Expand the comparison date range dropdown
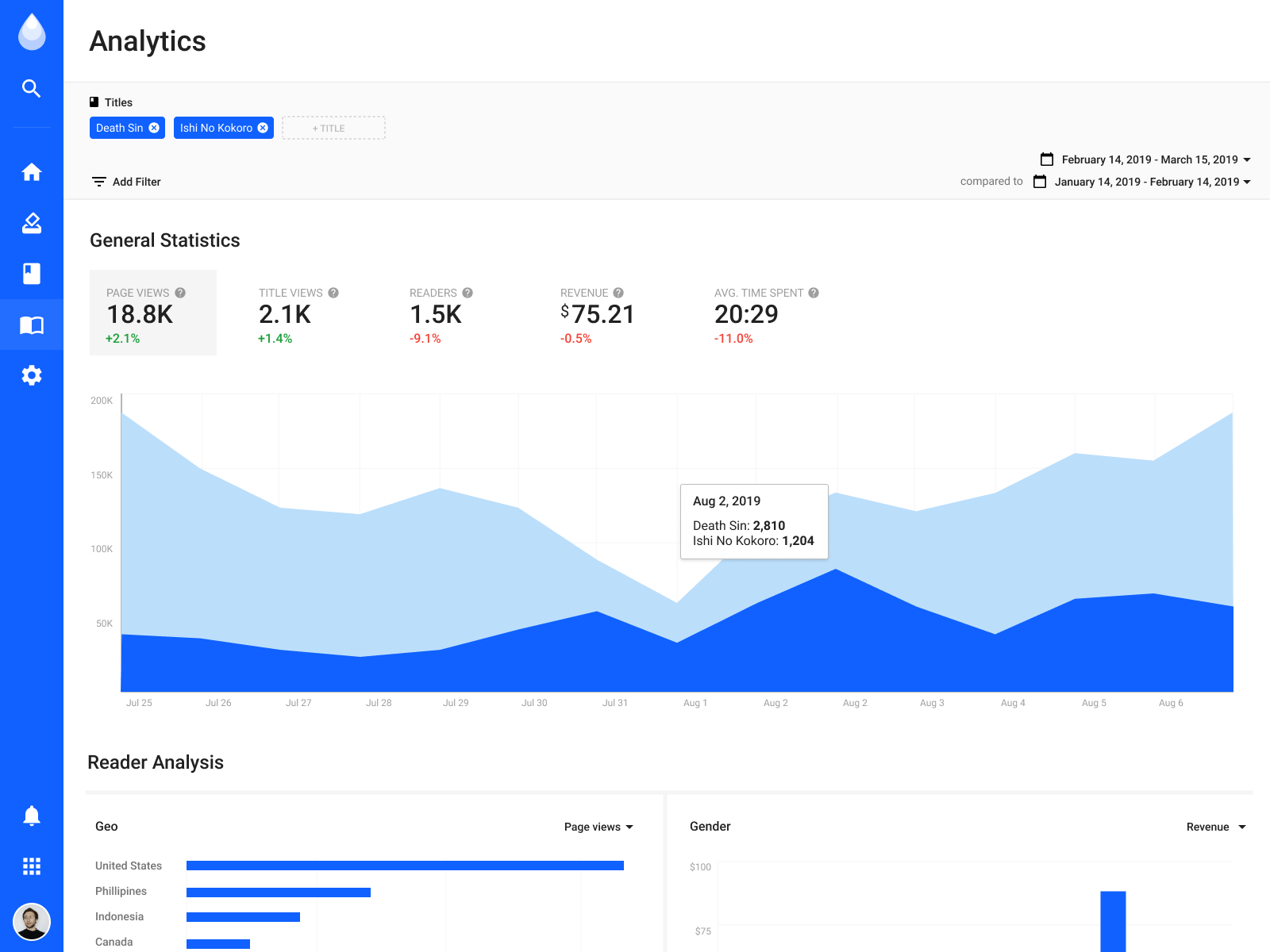The height and width of the screenshot is (952, 1270). coord(1142,182)
